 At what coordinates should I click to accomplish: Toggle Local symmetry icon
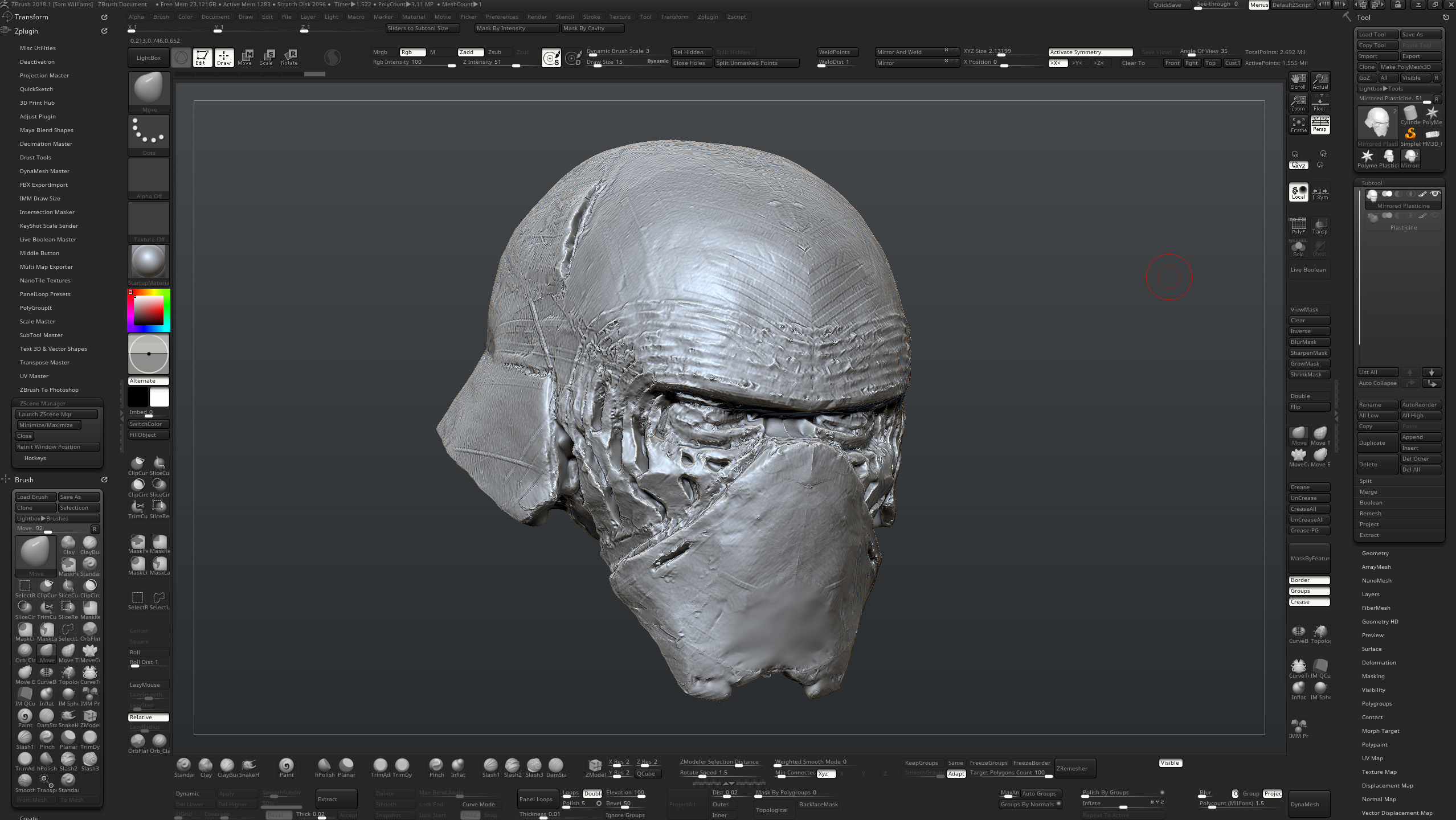pos(1298,192)
